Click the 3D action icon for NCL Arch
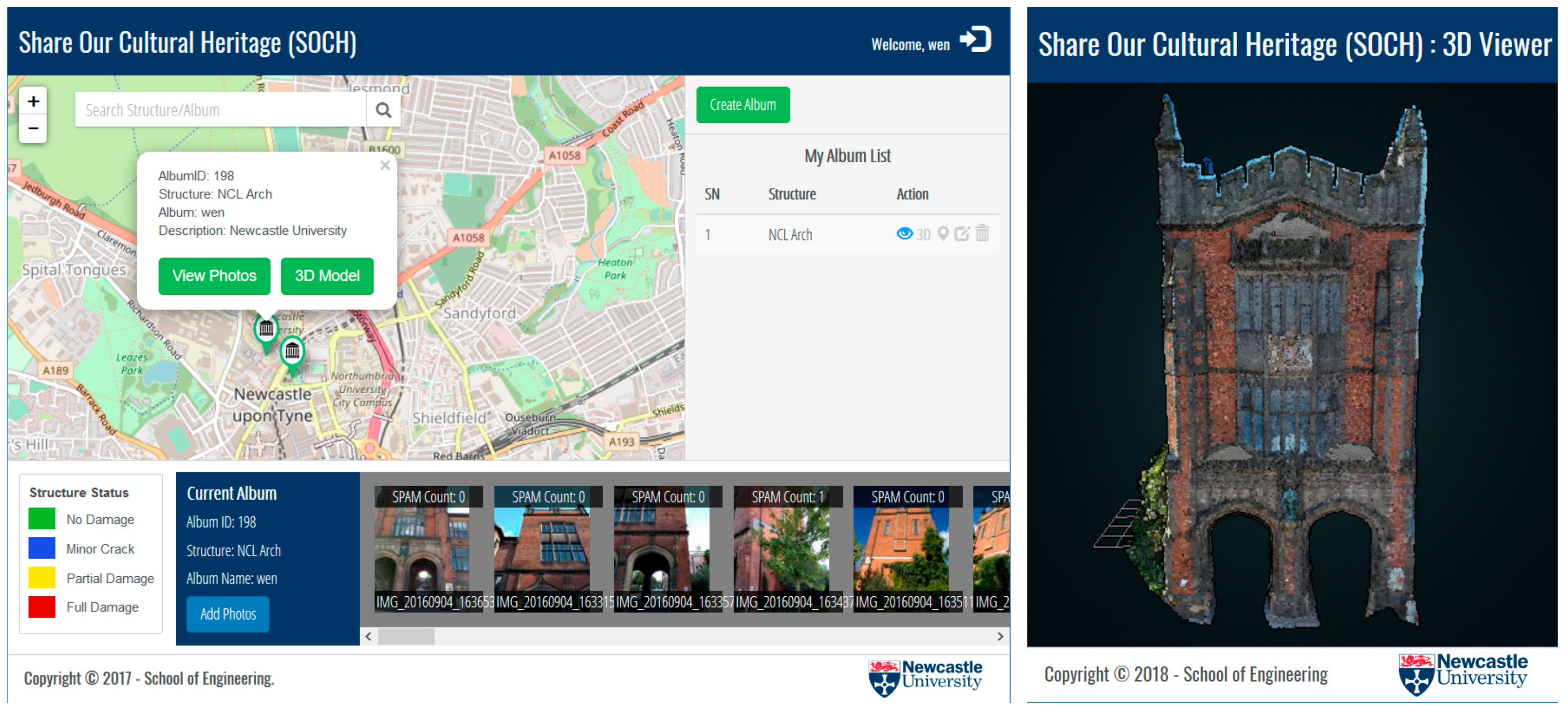The width and height of the screenshot is (1568, 711). [924, 234]
